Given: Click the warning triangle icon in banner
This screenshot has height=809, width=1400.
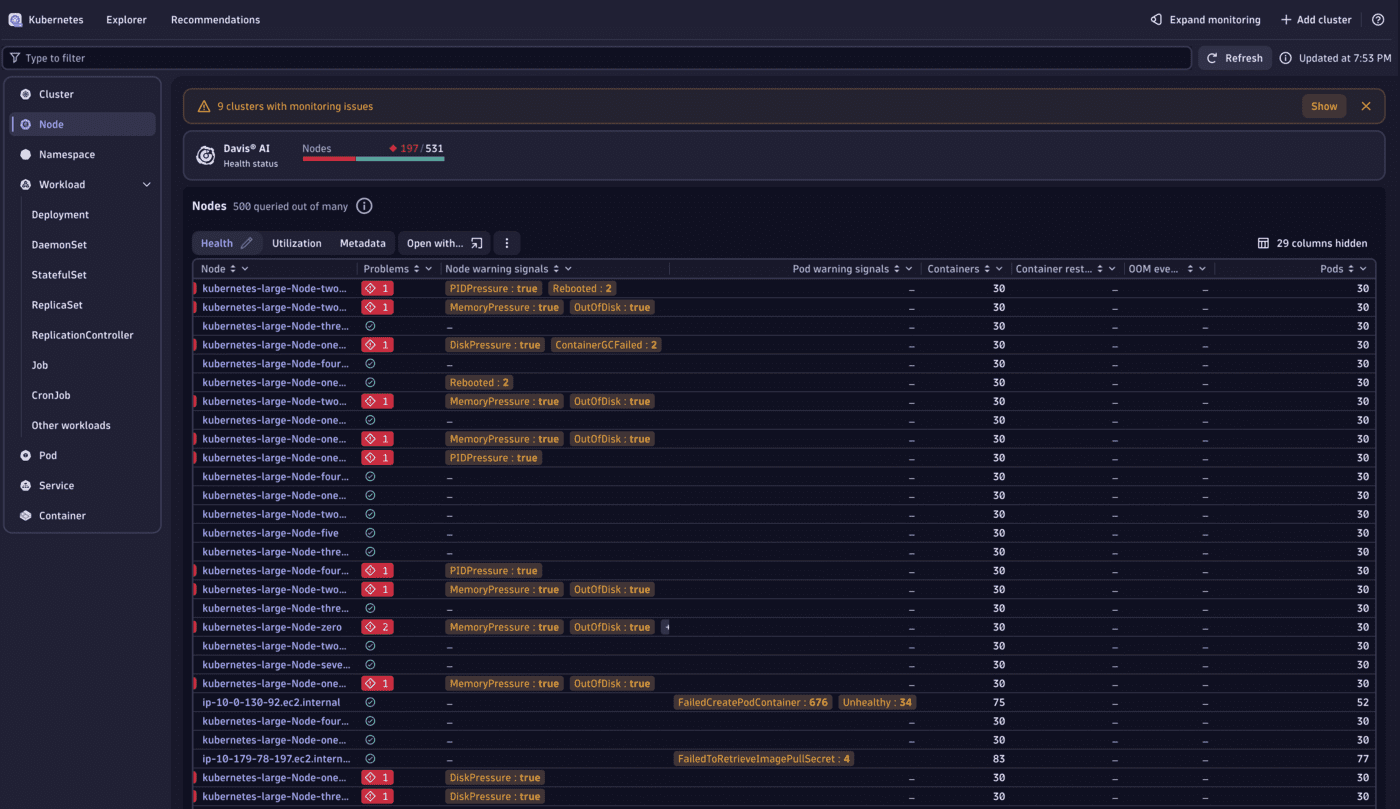Looking at the screenshot, I should (x=204, y=106).
